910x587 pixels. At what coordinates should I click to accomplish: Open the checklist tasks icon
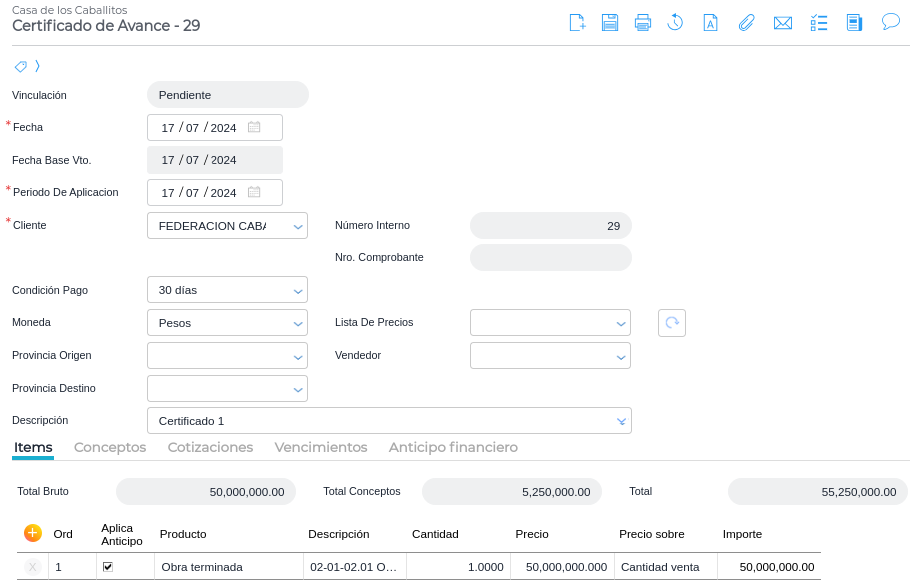coord(819,23)
